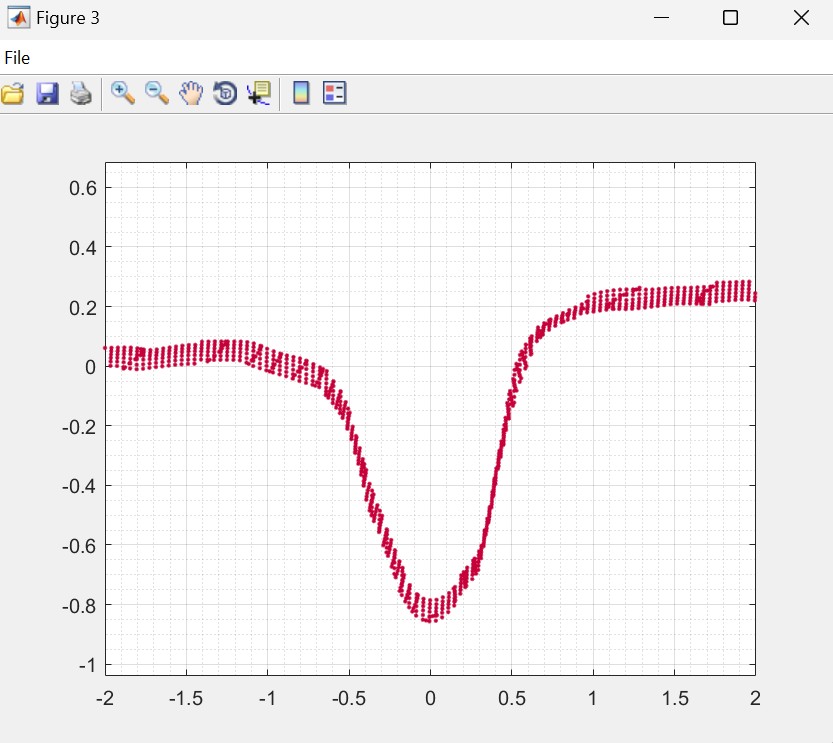Screen dimensions: 833x743
Task: Click the Figure 3 title bar text
Action: click(x=68, y=18)
